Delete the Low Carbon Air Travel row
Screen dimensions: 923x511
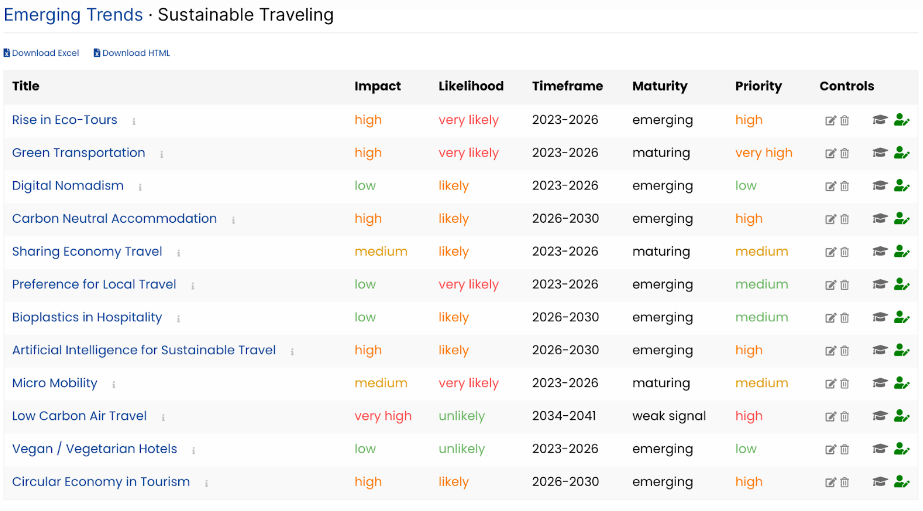845,417
